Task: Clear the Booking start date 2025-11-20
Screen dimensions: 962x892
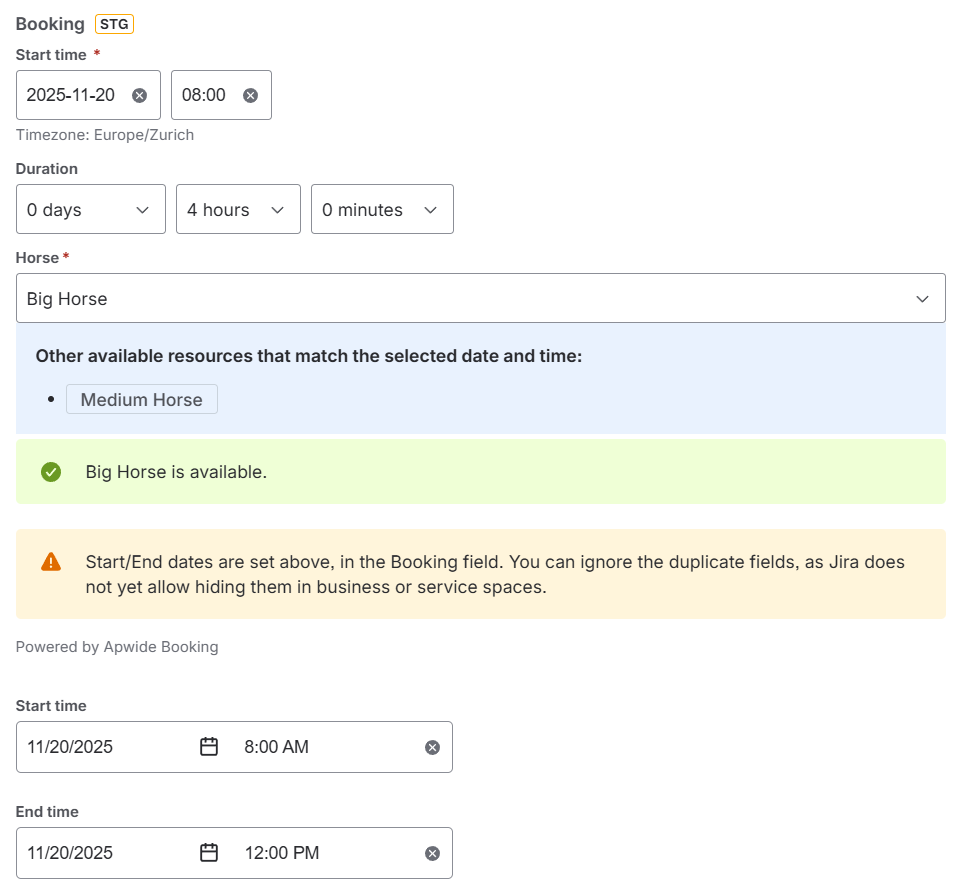Action: (x=140, y=95)
